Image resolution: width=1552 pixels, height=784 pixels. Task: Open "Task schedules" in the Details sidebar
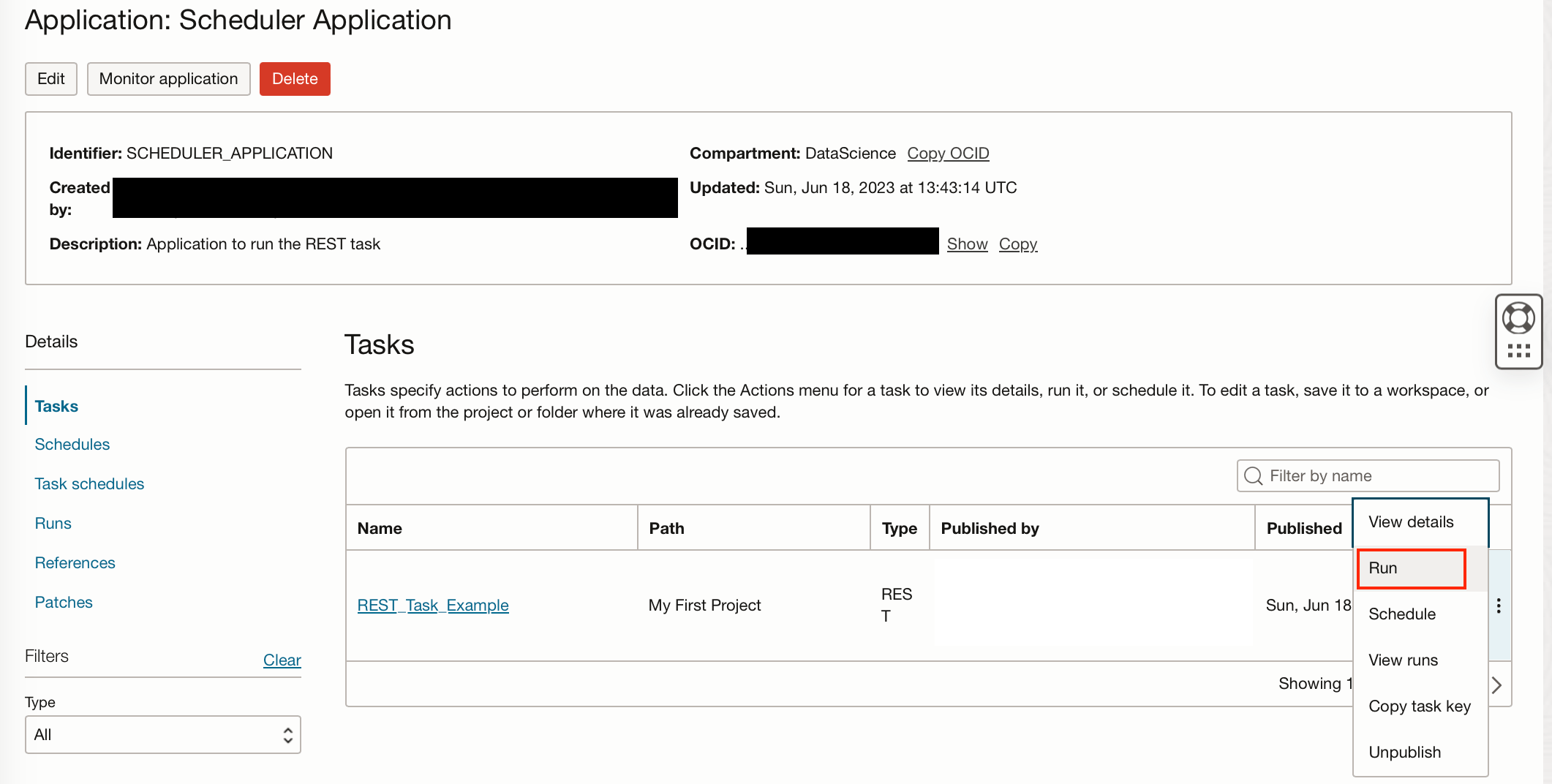88,483
